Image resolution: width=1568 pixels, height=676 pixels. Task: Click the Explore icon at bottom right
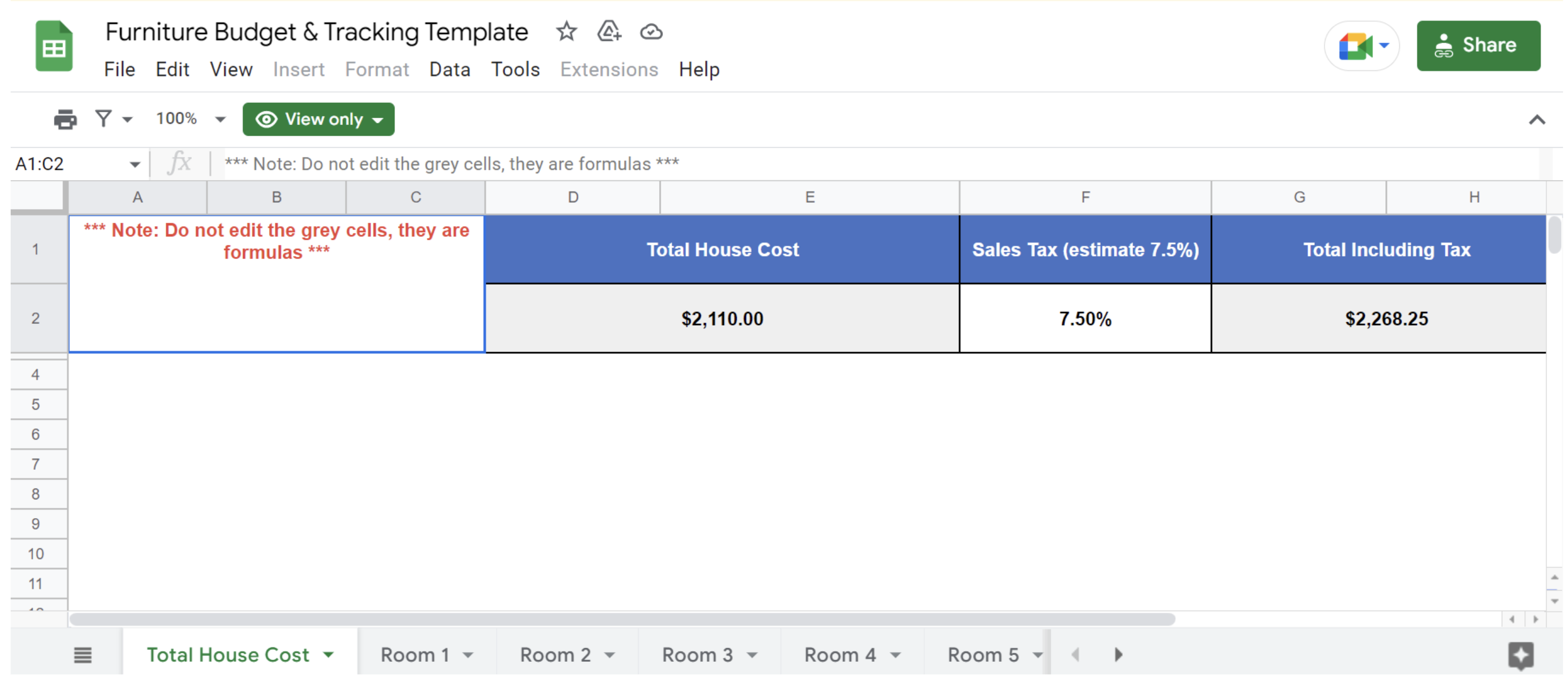pyautogui.click(x=1520, y=654)
